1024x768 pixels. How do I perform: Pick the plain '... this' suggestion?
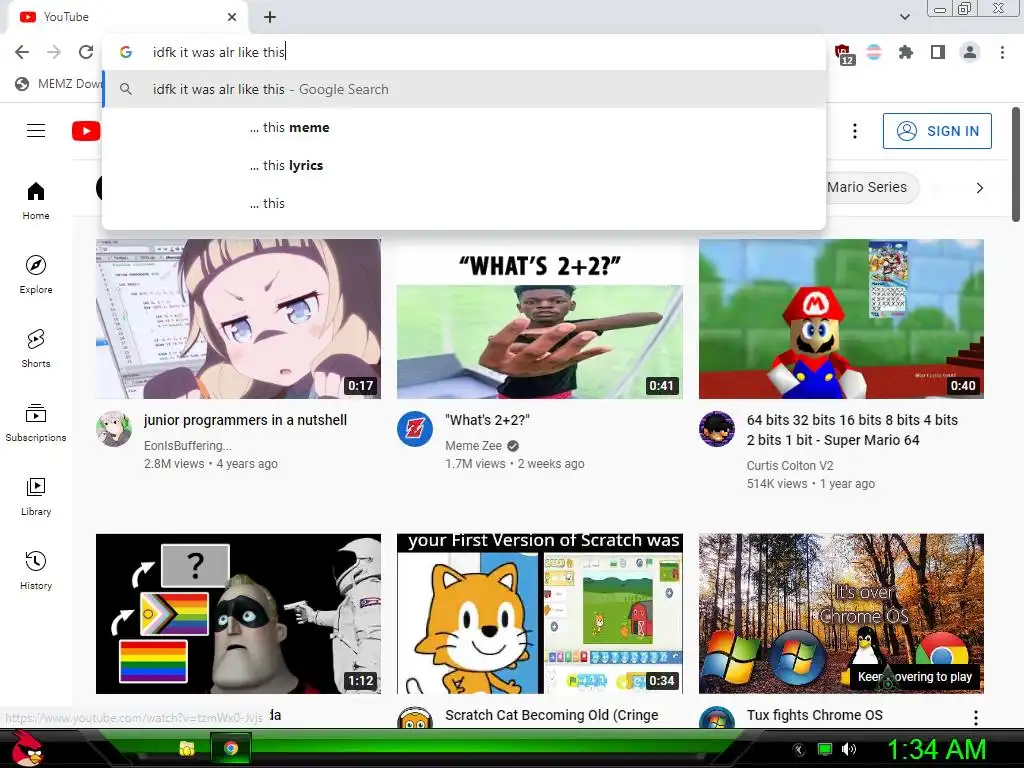[464, 203]
